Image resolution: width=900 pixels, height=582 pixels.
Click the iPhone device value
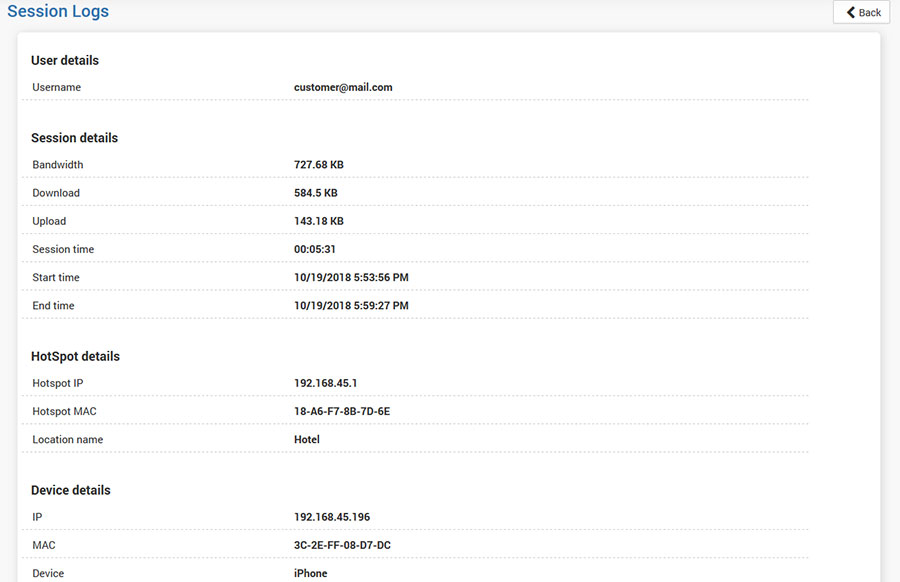(311, 573)
